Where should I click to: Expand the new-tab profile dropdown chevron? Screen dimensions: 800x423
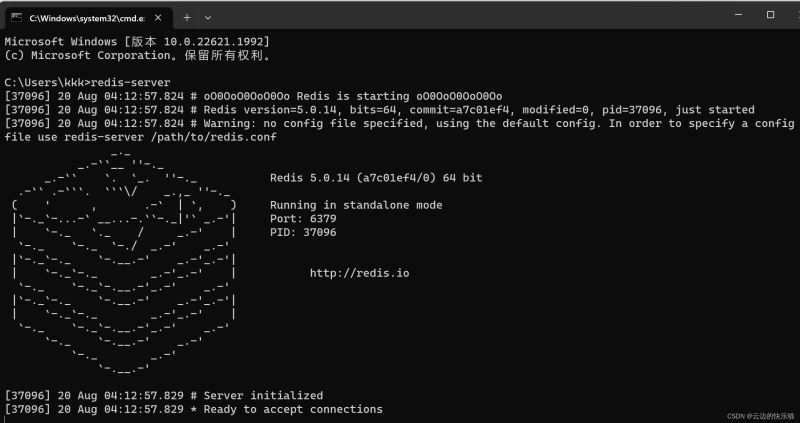pos(208,17)
